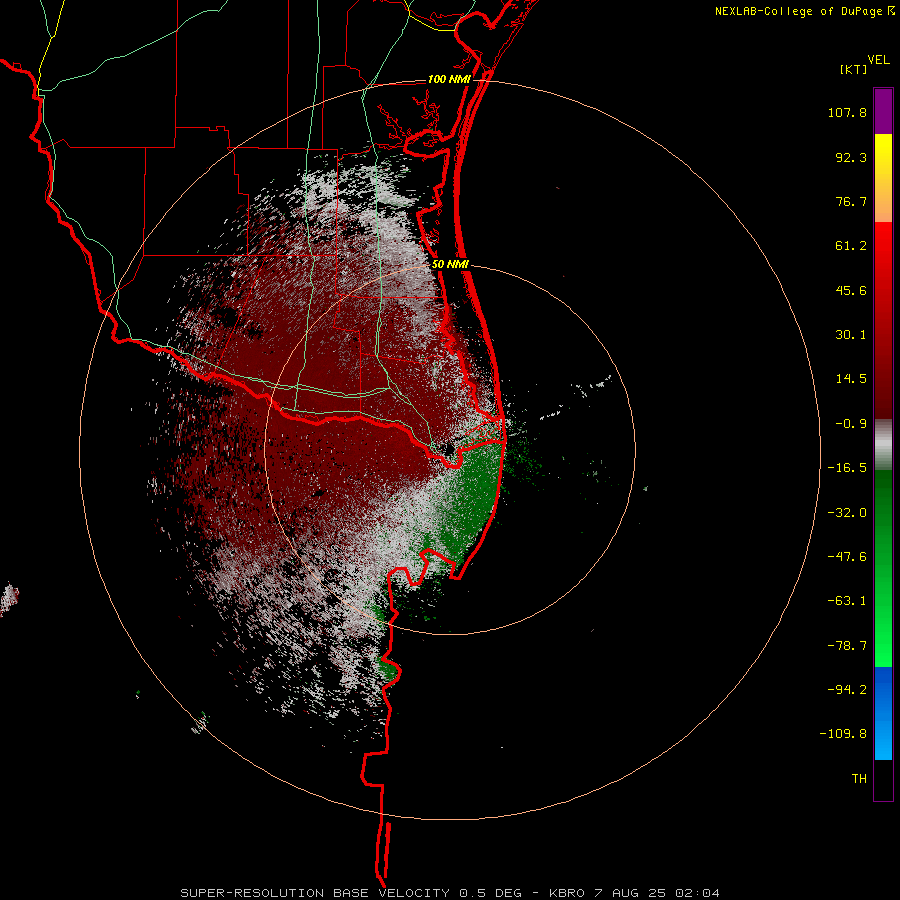Click the 107.8 legend value
The image size is (900, 900).
847,112
